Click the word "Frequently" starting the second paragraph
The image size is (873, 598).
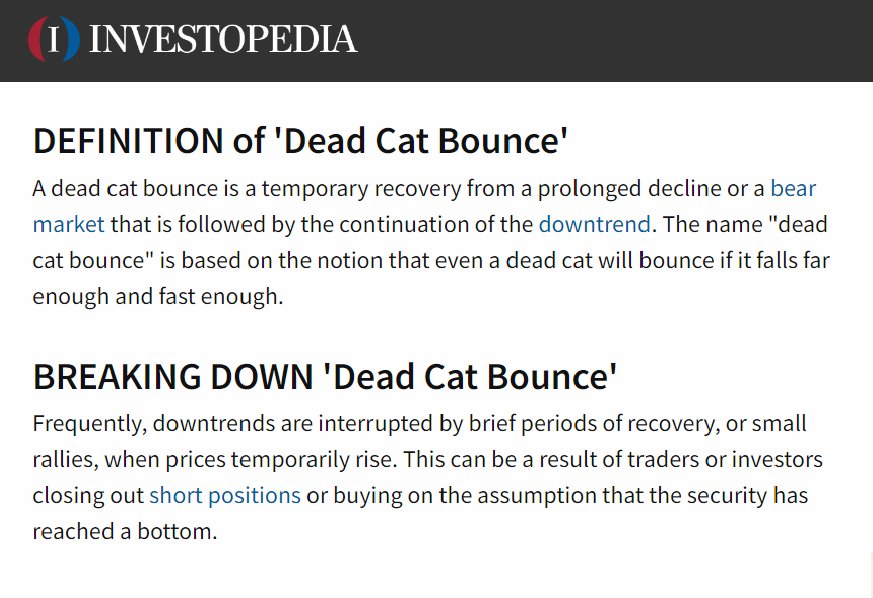[90, 424]
